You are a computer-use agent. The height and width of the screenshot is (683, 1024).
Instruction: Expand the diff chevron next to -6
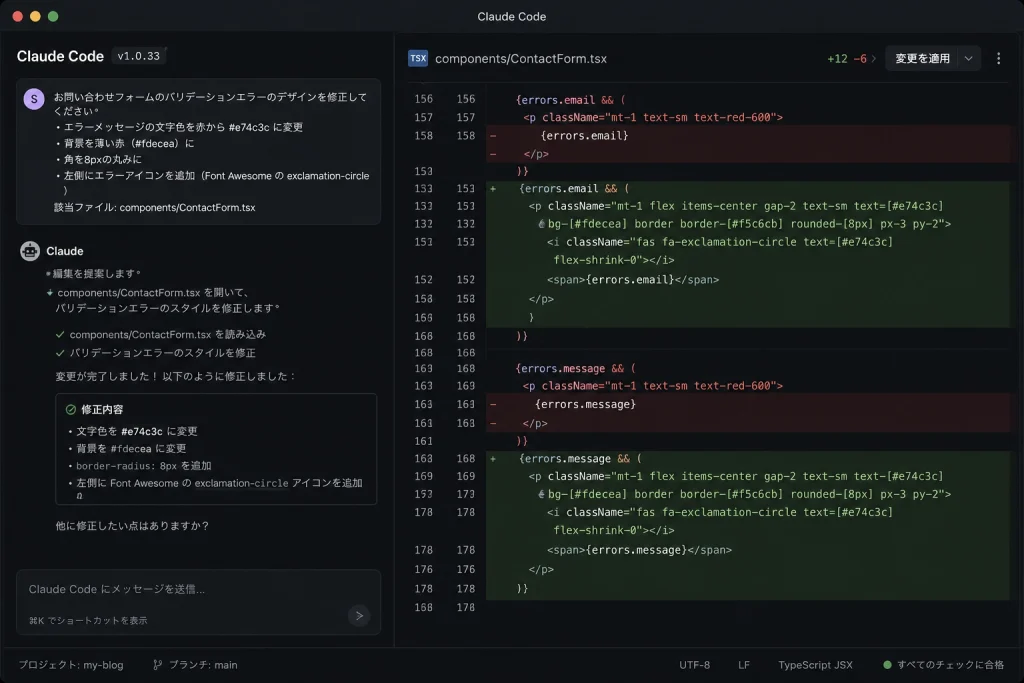874,58
